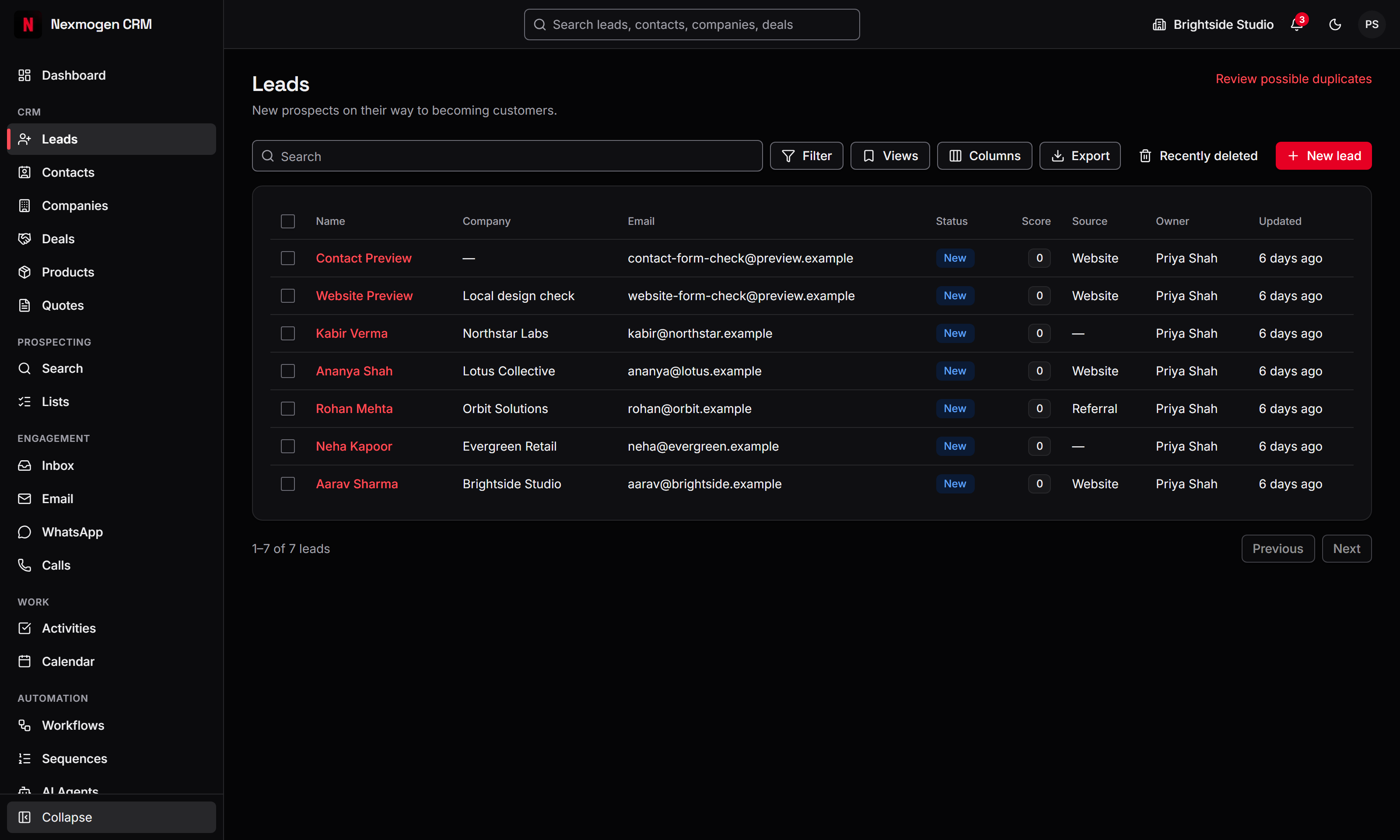Open the Views dropdown
Image resolution: width=1400 pixels, height=840 pixels.
890,156
